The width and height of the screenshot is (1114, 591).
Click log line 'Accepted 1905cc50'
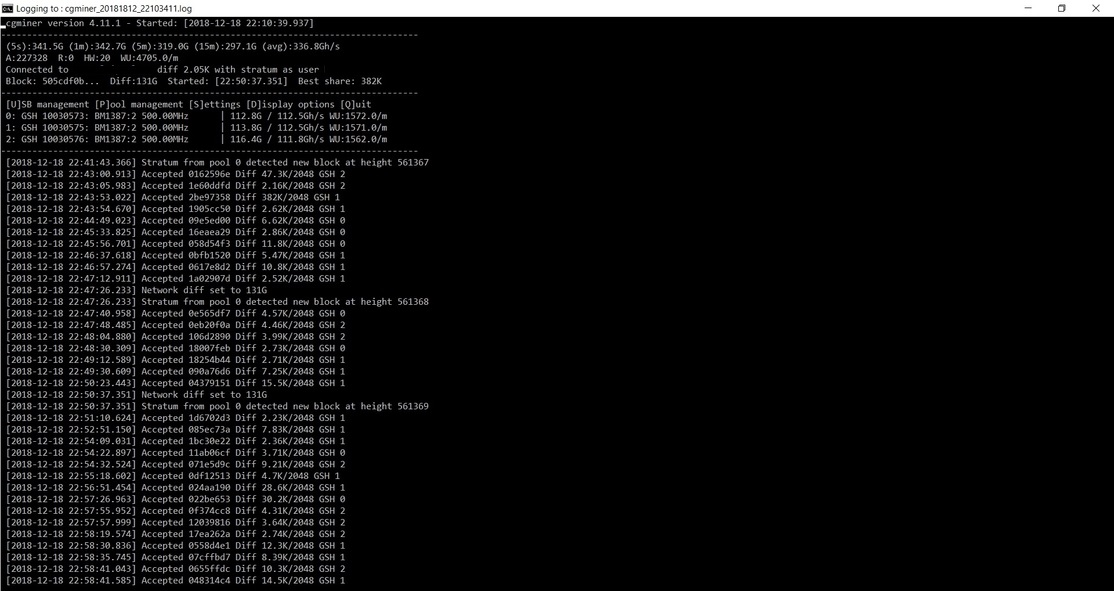coord(175,209)
